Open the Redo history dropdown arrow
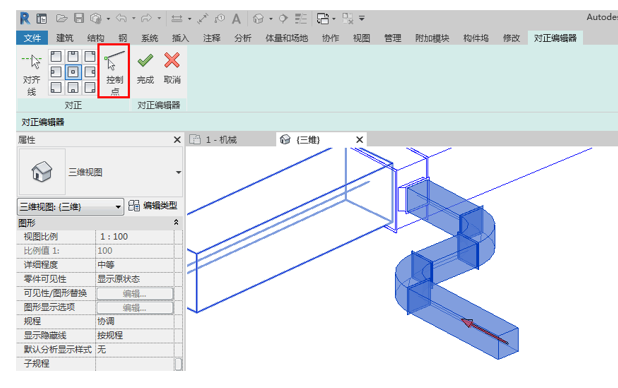This screenshot has width=618, height=388. [x=159, y=19]
